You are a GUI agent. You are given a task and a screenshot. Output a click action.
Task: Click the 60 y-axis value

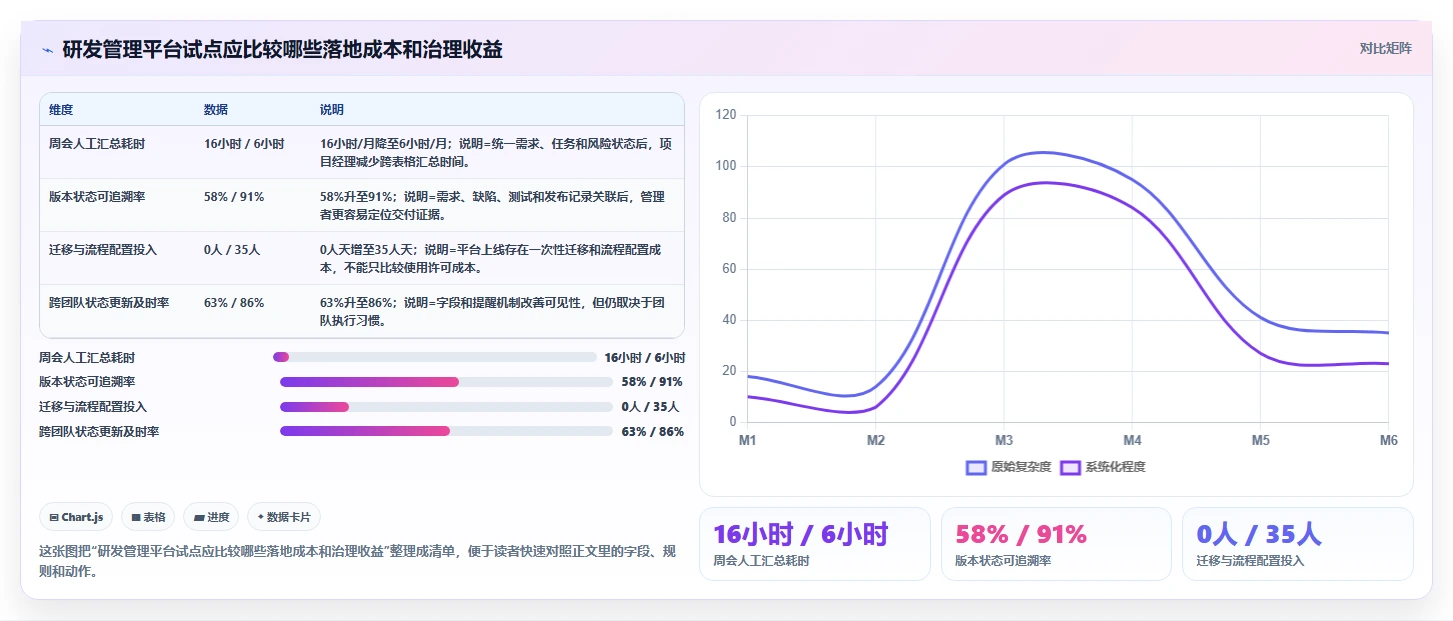tap(729, 269)
